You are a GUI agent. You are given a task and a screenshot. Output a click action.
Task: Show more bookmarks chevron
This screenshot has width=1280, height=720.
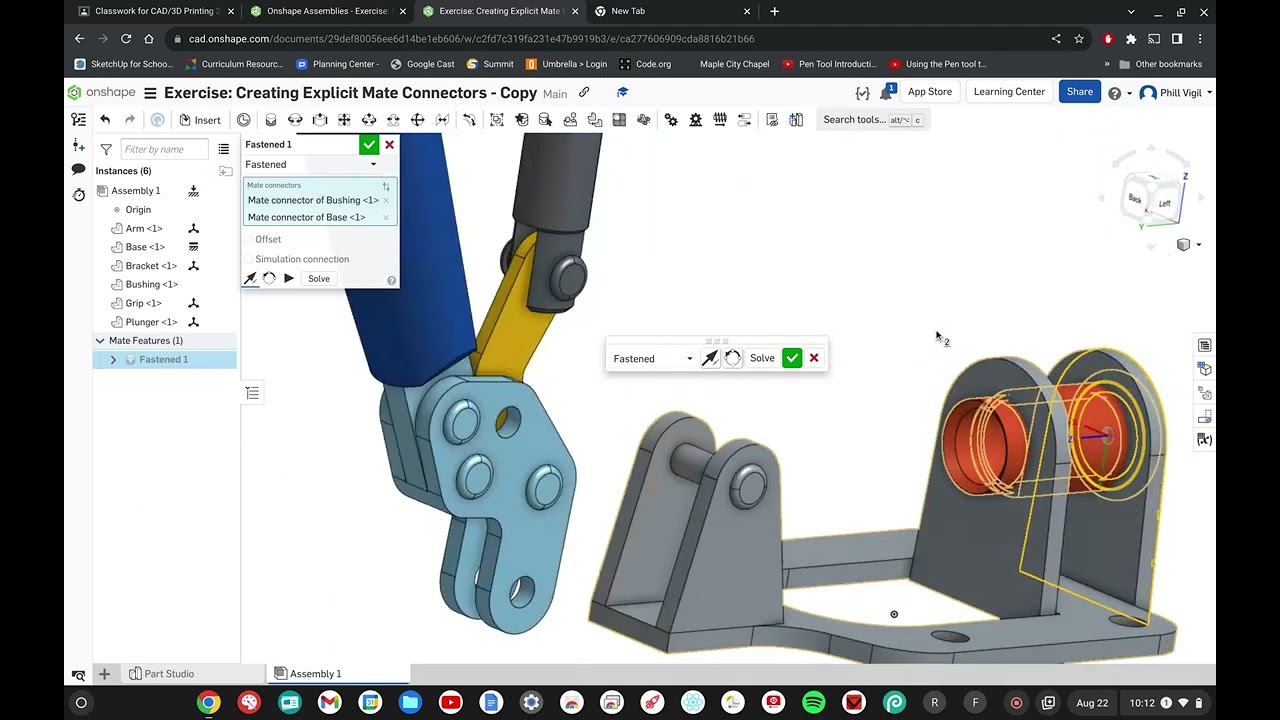[x=1106, y=64]
